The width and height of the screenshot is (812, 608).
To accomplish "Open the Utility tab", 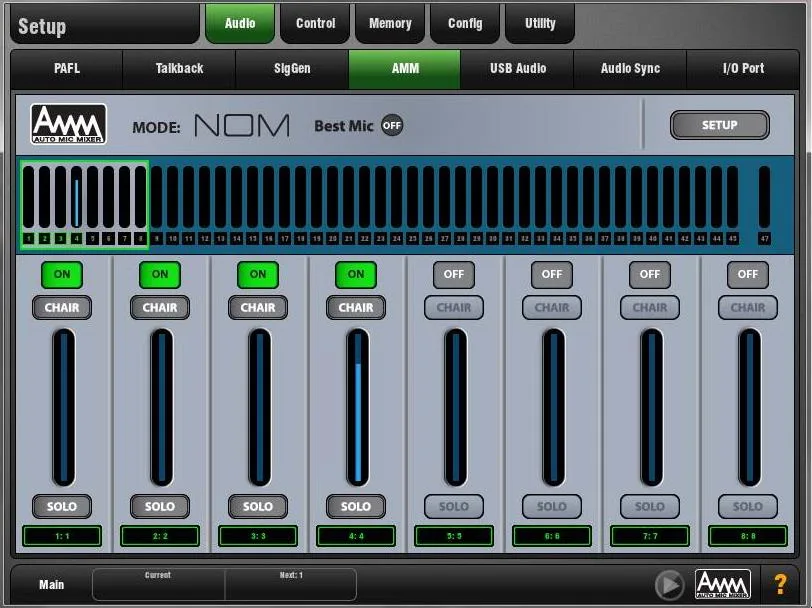I will 540,23.
